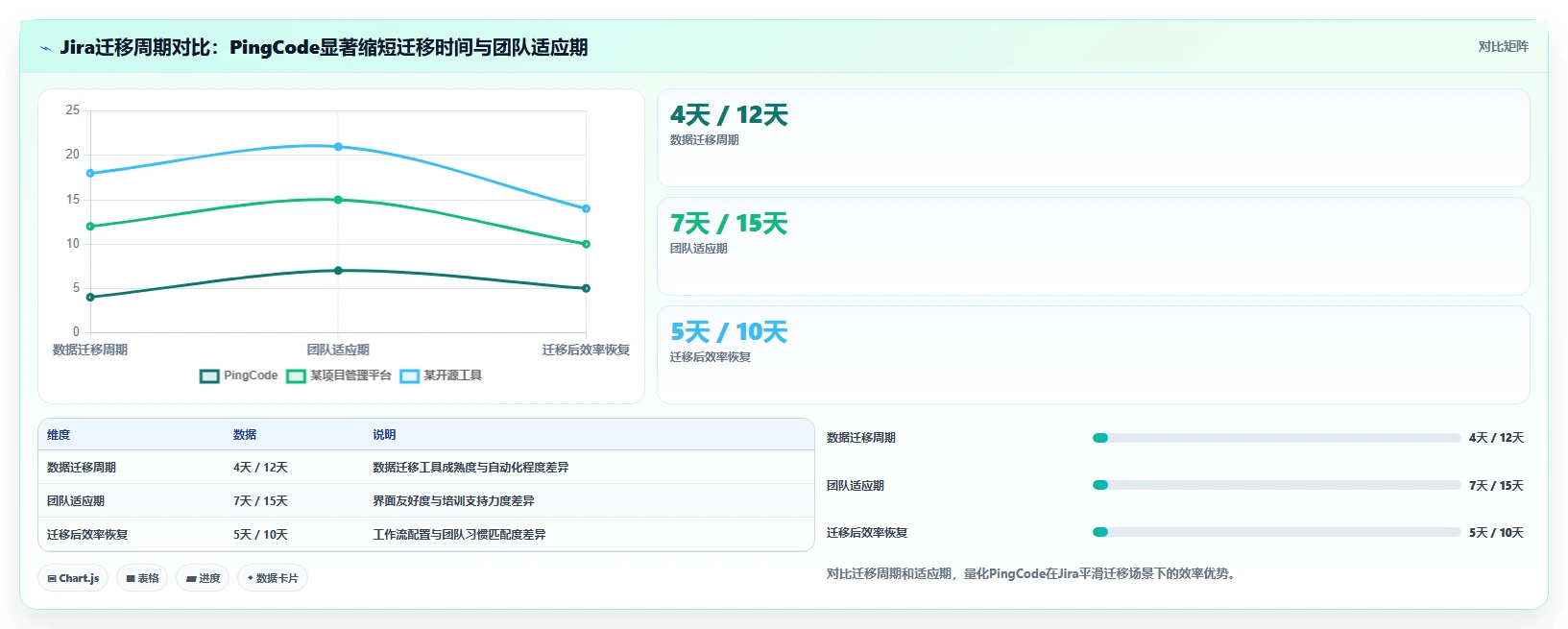Click the 数据卡片 tag chip

click(x=273, y=578)
